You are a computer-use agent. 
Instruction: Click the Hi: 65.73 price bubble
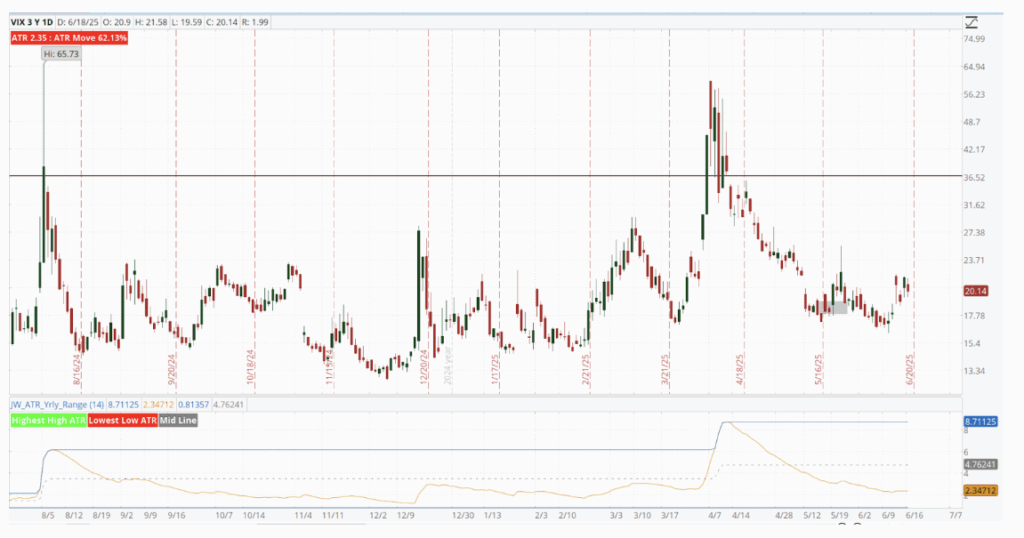(61, 54)
